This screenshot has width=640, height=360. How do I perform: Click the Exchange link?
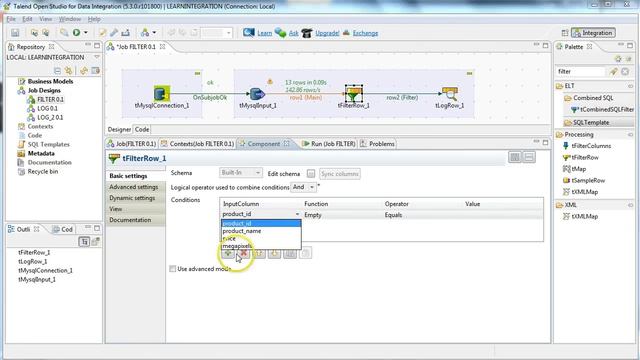365,33
